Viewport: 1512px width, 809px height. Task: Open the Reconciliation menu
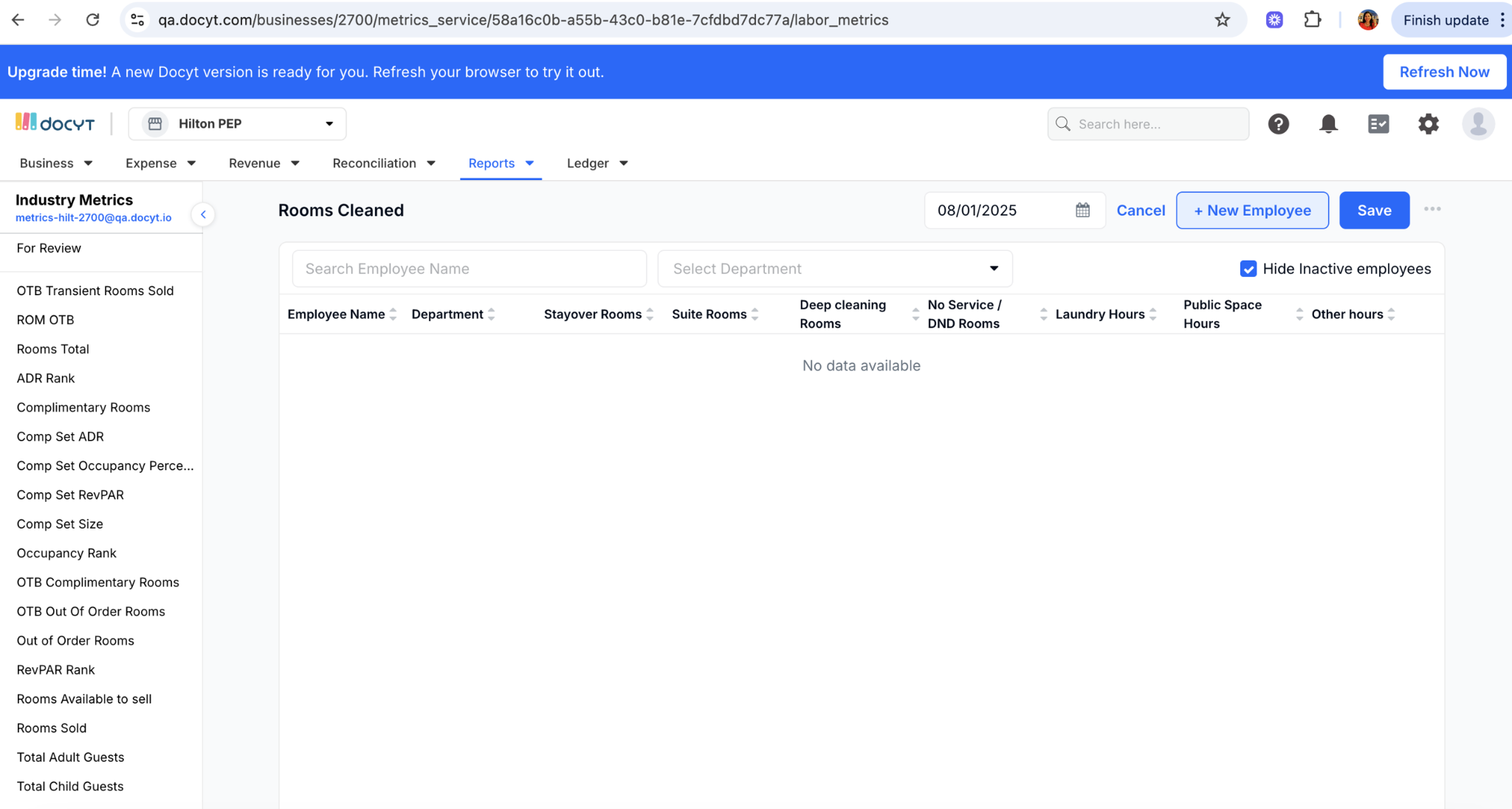tap(383, 163)
